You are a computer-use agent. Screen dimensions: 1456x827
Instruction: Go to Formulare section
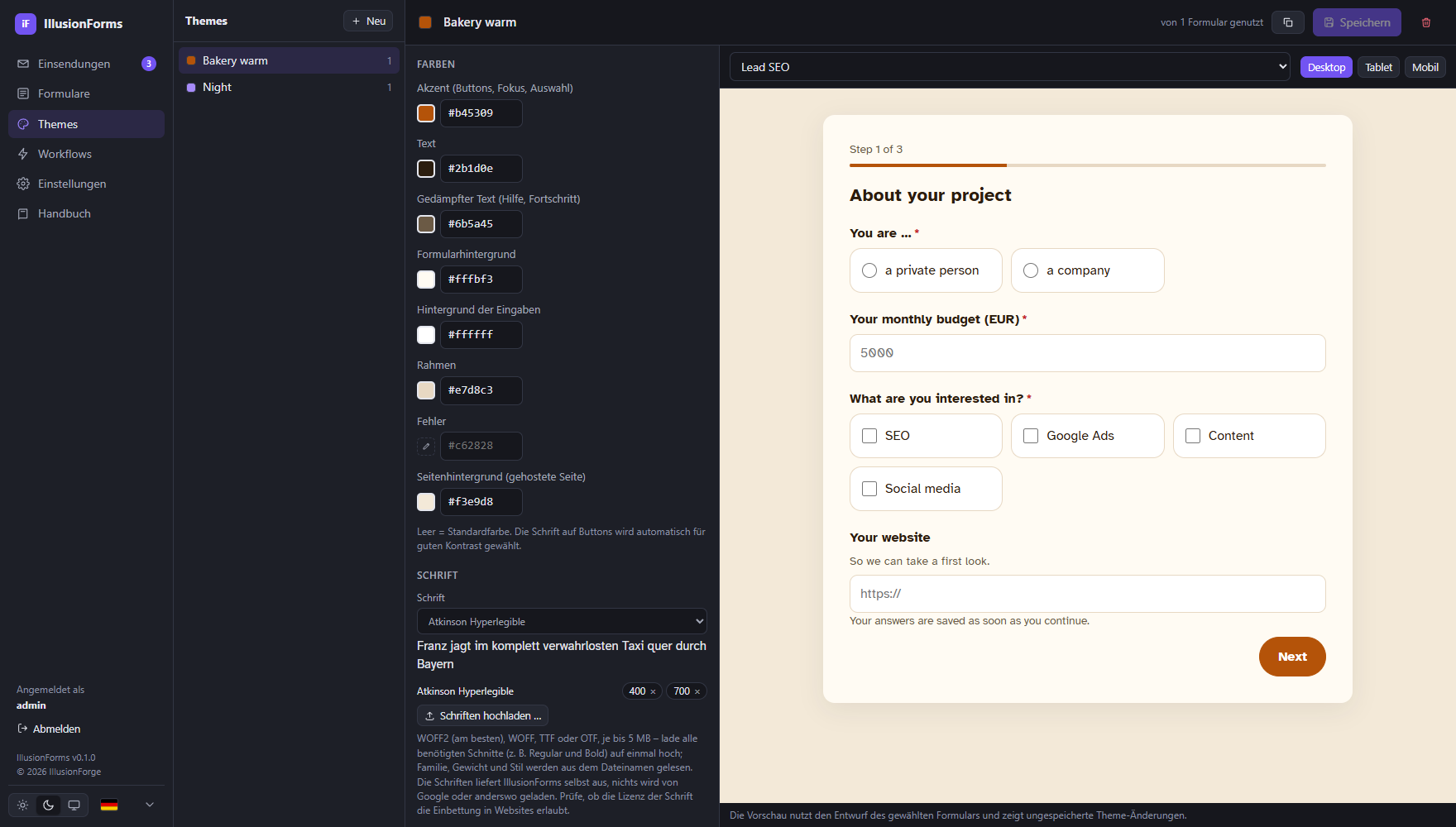click(x=86, y=93)
